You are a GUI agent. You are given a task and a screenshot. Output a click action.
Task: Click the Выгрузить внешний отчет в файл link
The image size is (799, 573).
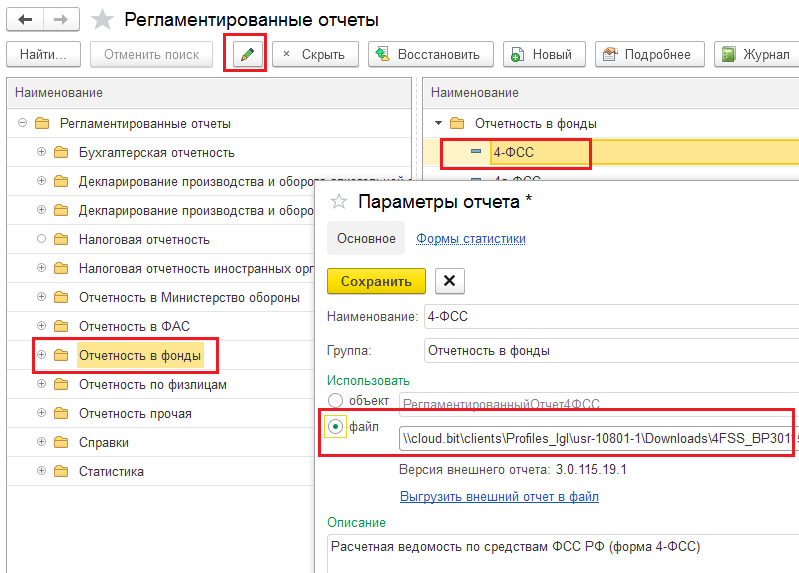(x=499, y=496)
